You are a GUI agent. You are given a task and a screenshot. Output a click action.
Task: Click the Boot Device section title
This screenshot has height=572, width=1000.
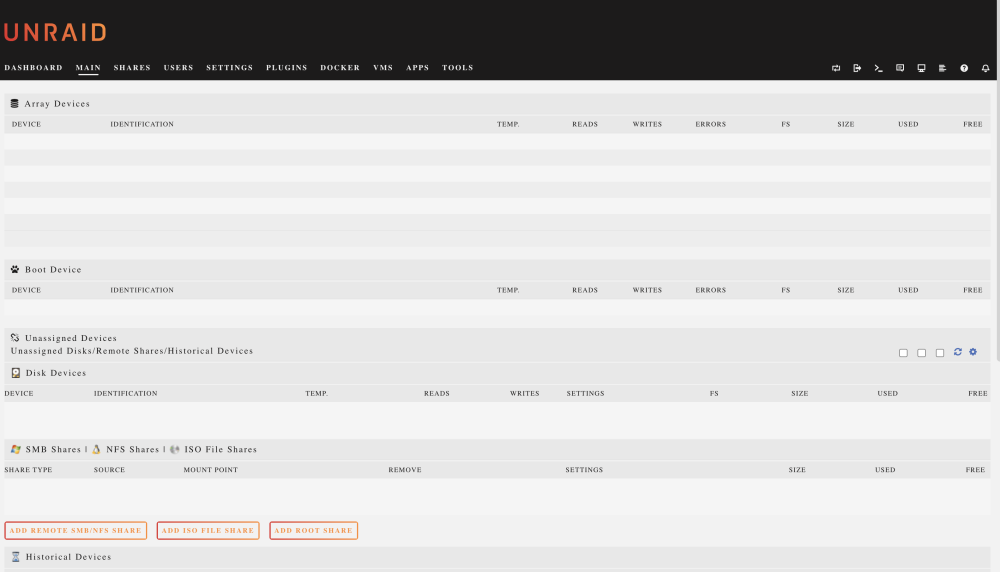(54, 269)
